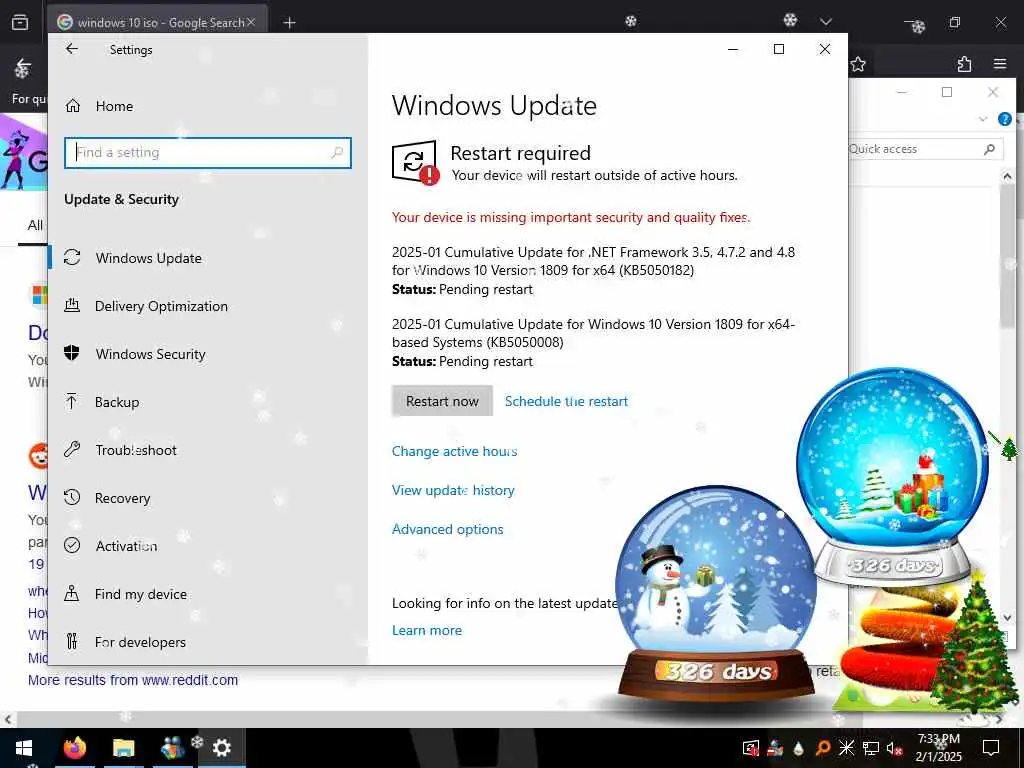Image resolution: width=1024 pixels, height=768 pixels.
Task: Open Delivery Optimization page
Action: (161, 306)
